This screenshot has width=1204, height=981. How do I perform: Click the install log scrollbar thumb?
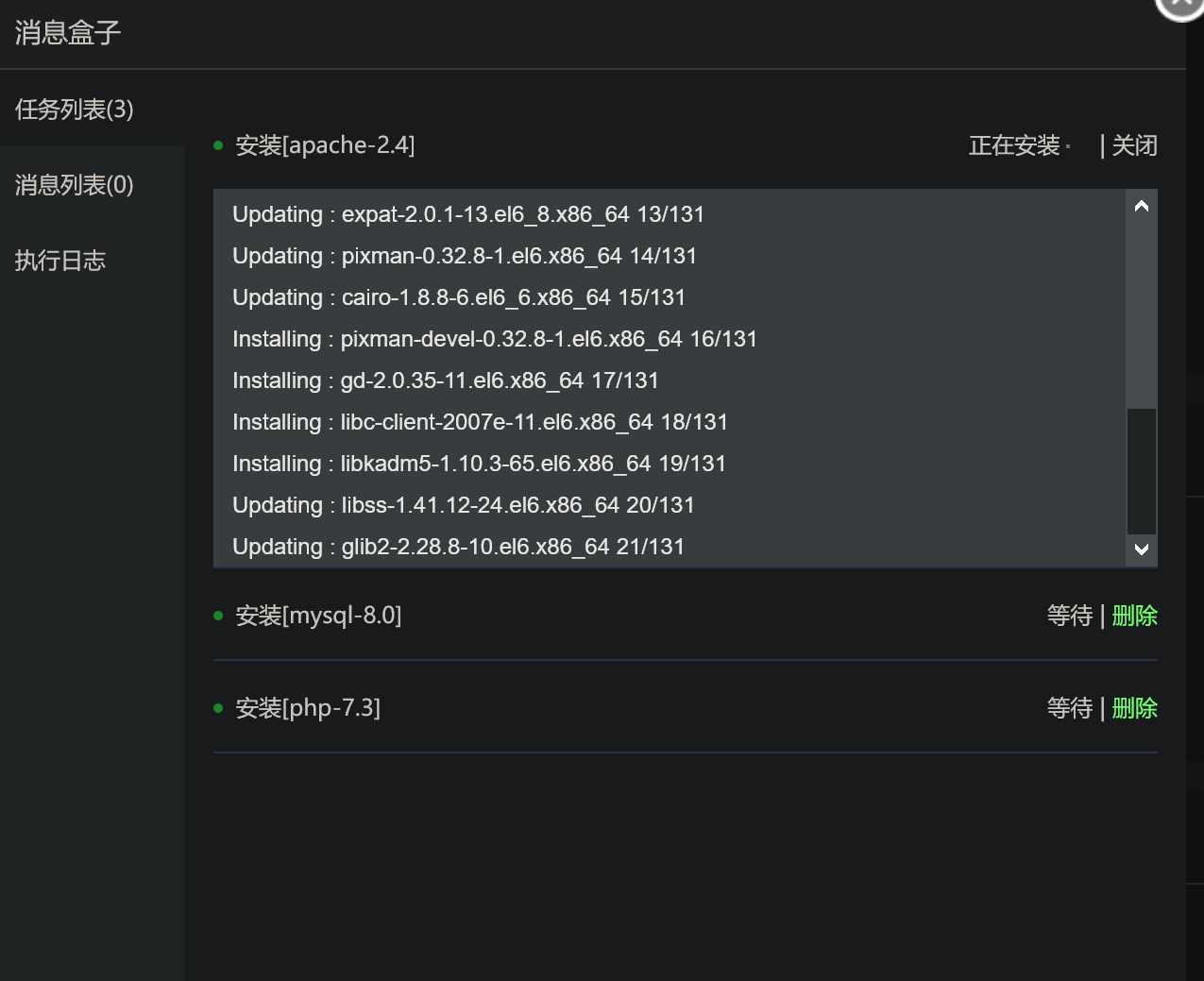1142,471
